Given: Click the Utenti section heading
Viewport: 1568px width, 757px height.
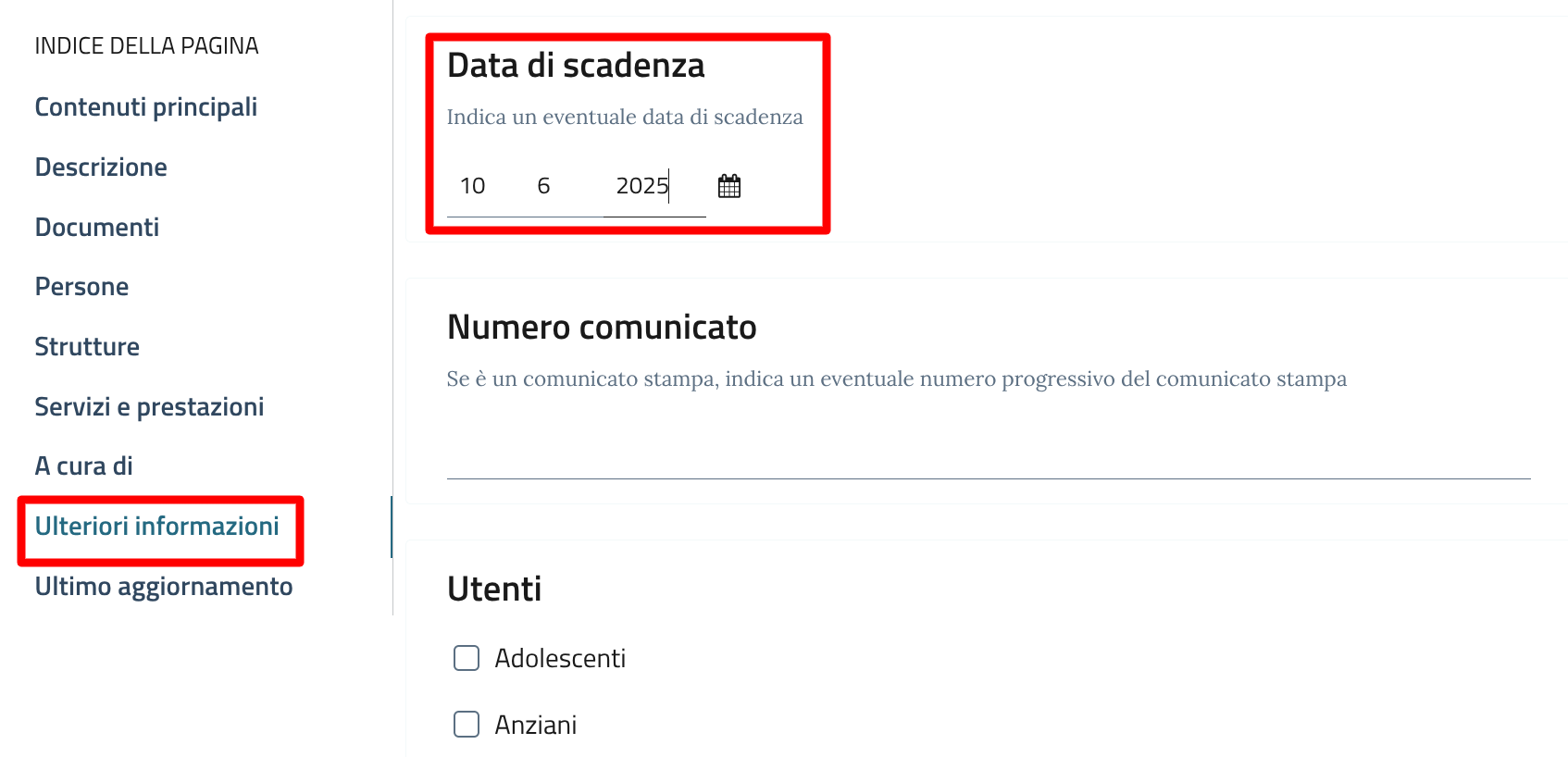Looking at the screenshot, I should 494,589.
